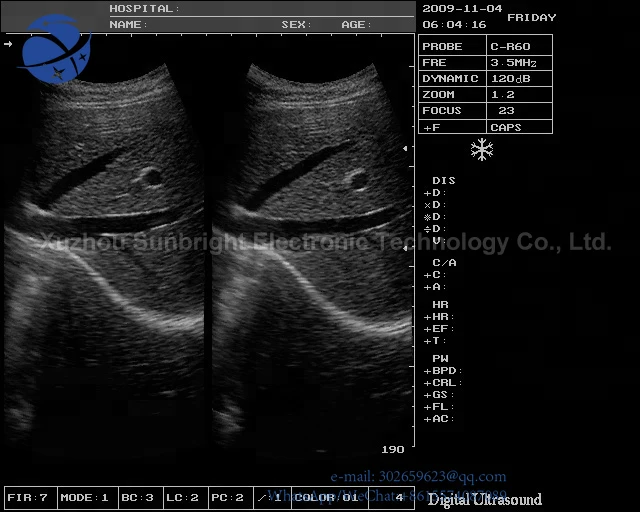Select the +FL: obstetric measurement row

(x=439, y=407)
